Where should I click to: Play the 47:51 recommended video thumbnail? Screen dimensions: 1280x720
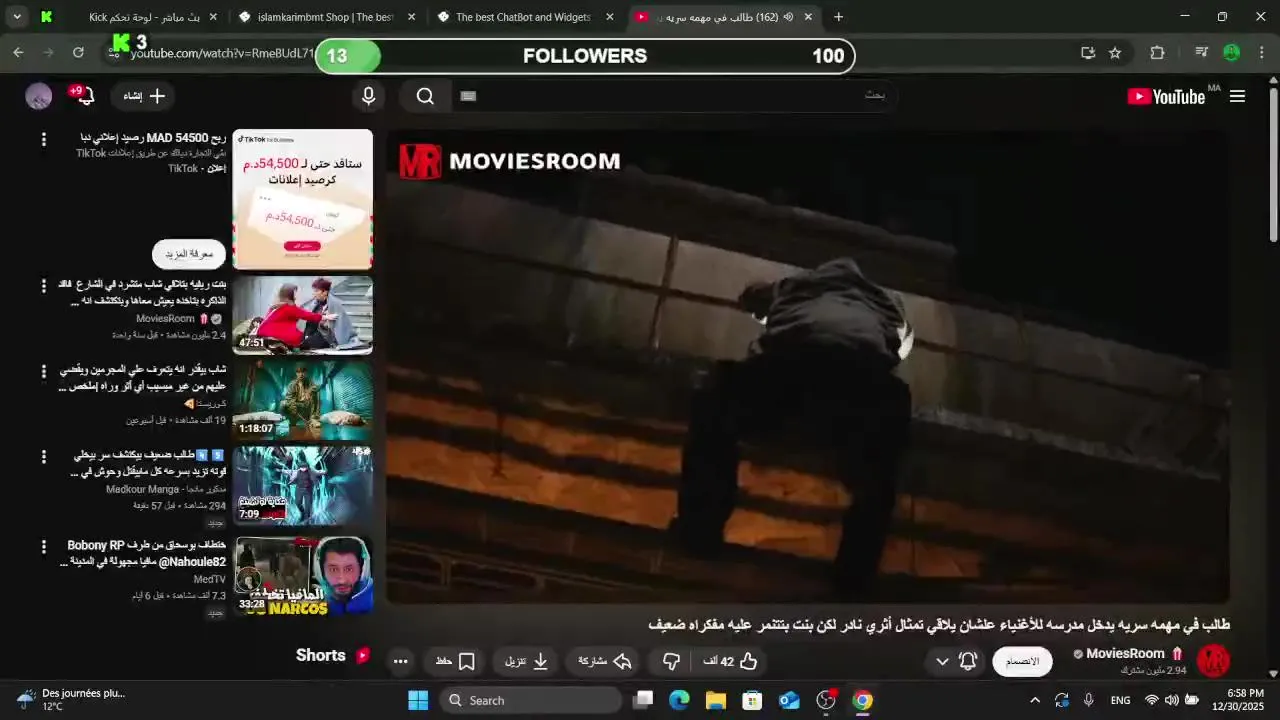[303, 315]
